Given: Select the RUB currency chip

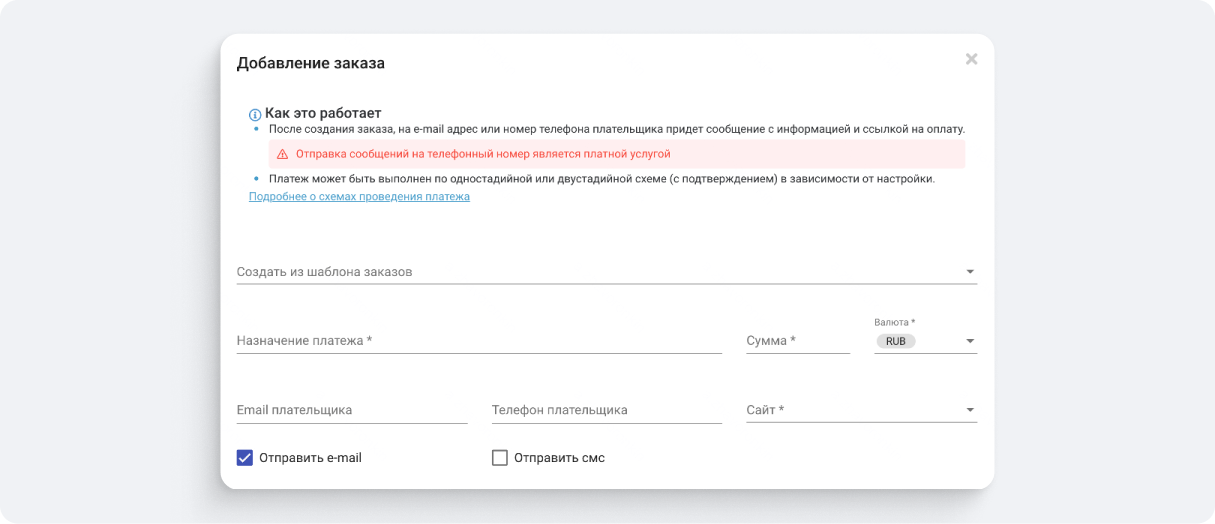Looking at the screenshot, I should tap(895, 342).
